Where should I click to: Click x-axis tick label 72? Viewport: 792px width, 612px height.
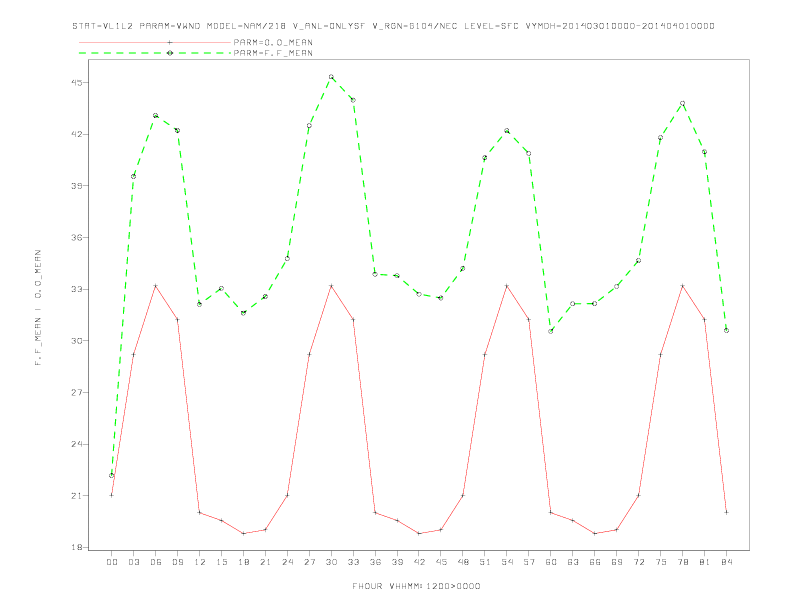pyautogui.click(x=639, y=562)
